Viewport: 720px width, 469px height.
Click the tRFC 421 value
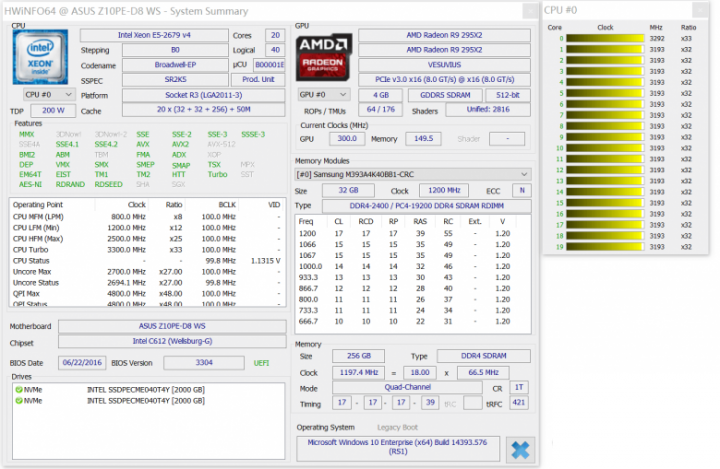coord(519,402)
